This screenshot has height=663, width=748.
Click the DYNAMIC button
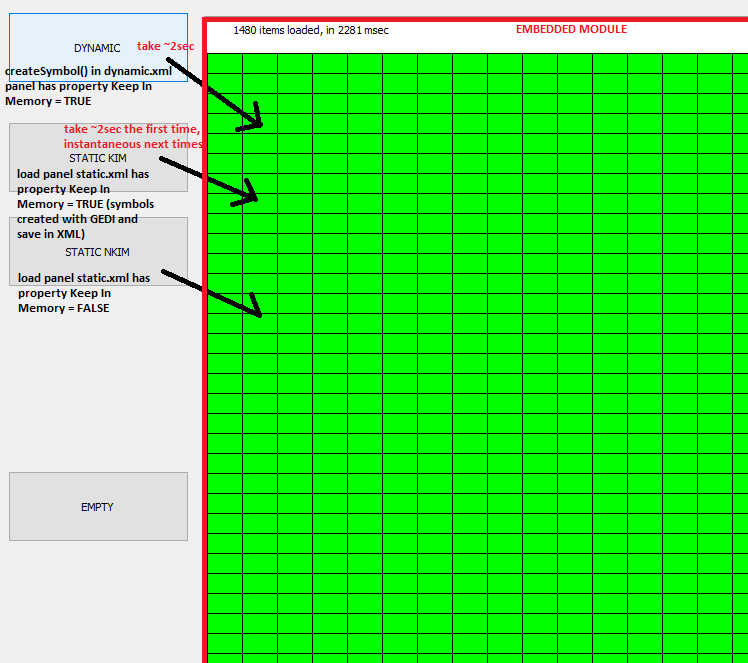click(x=98, y=47)
